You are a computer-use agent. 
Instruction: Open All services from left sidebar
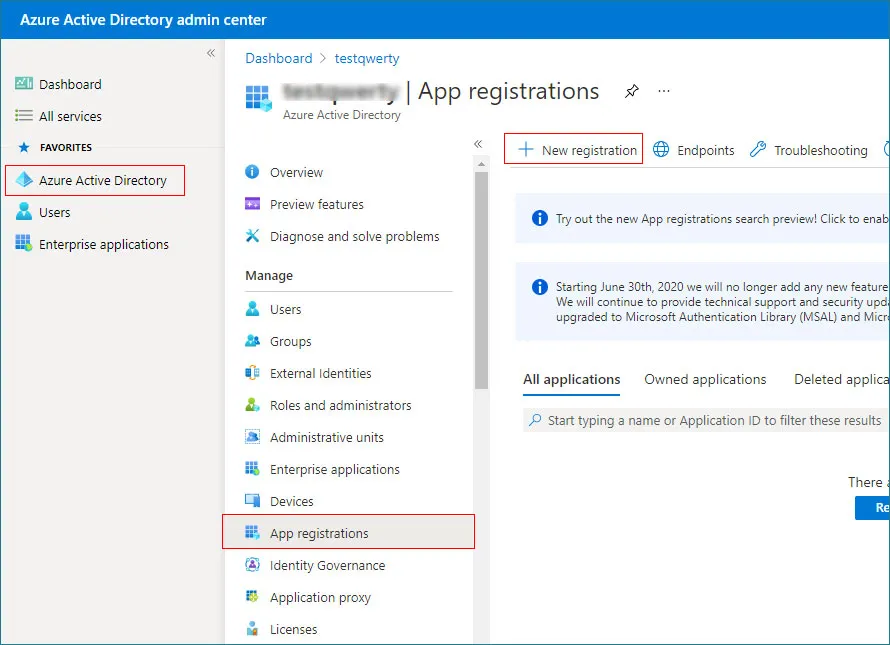(70, 116)
